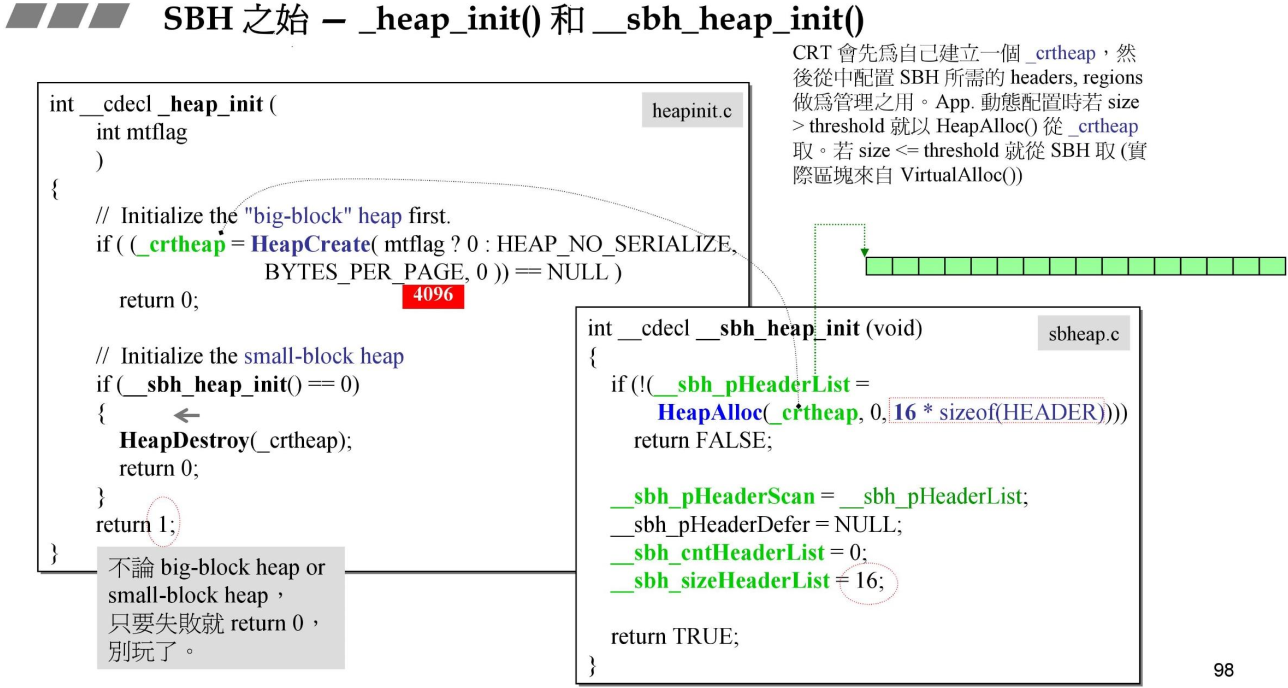Click the return TRUE statement
Image resolution: width=1288 pixels, height=688 pixels.
[x=675, y=636]
